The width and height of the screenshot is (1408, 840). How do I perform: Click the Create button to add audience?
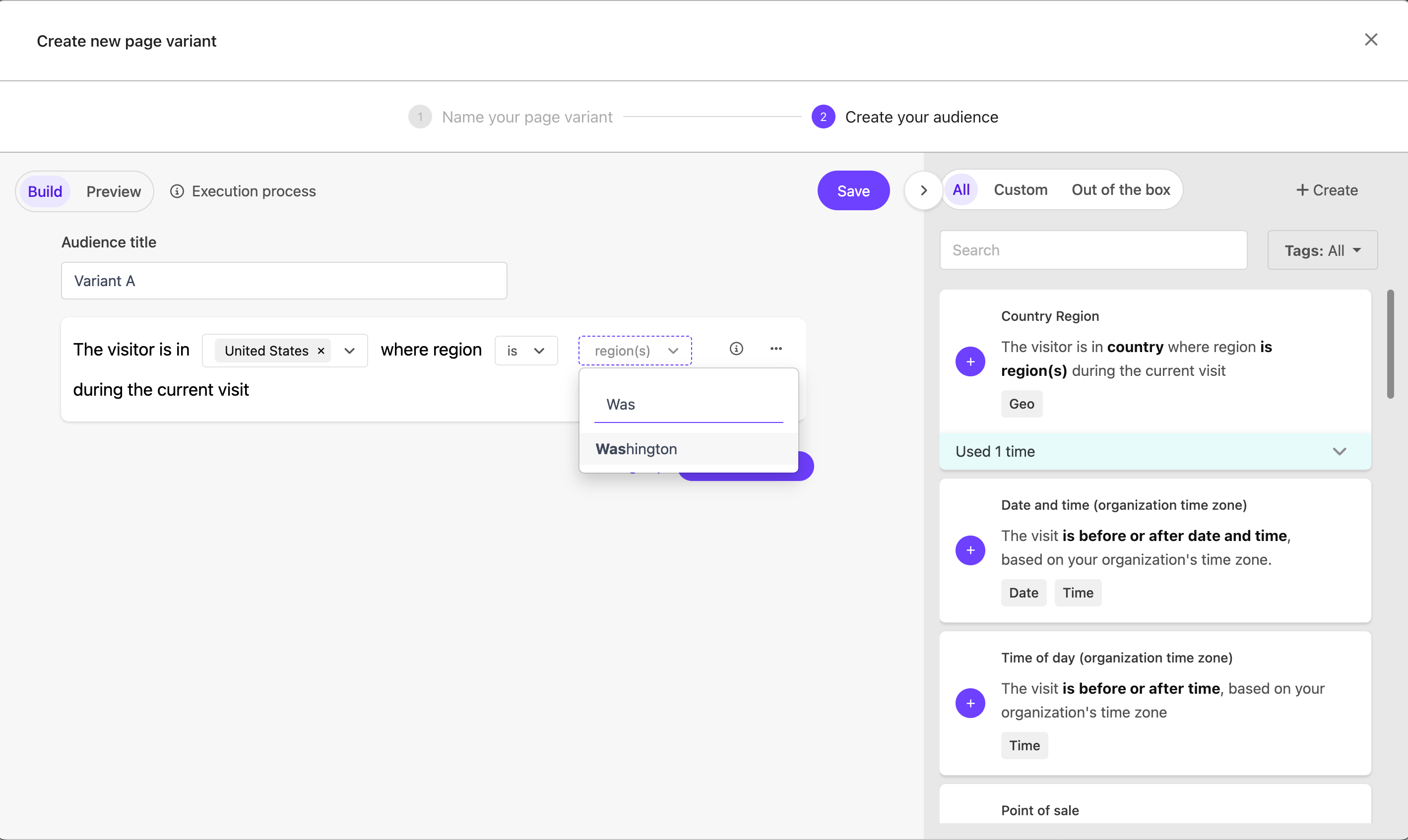tap(1327, 189)
